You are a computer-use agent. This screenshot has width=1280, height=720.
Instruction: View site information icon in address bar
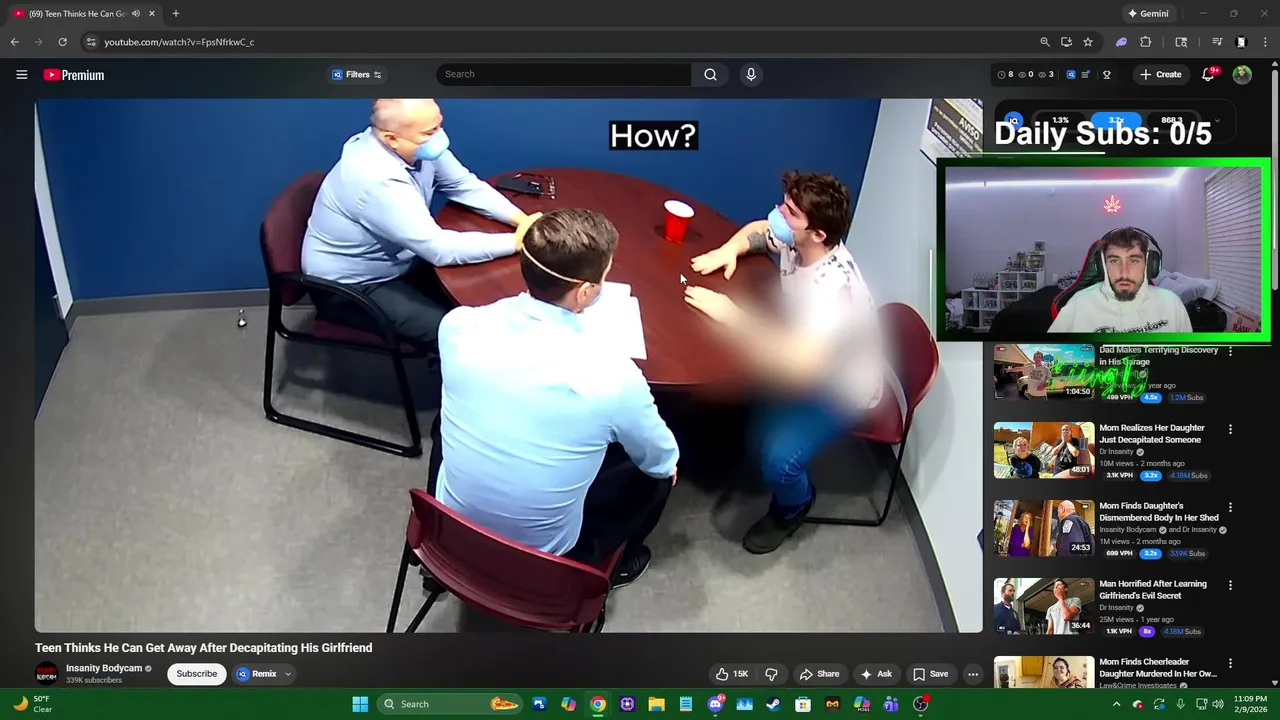click(x=91, y=42)
